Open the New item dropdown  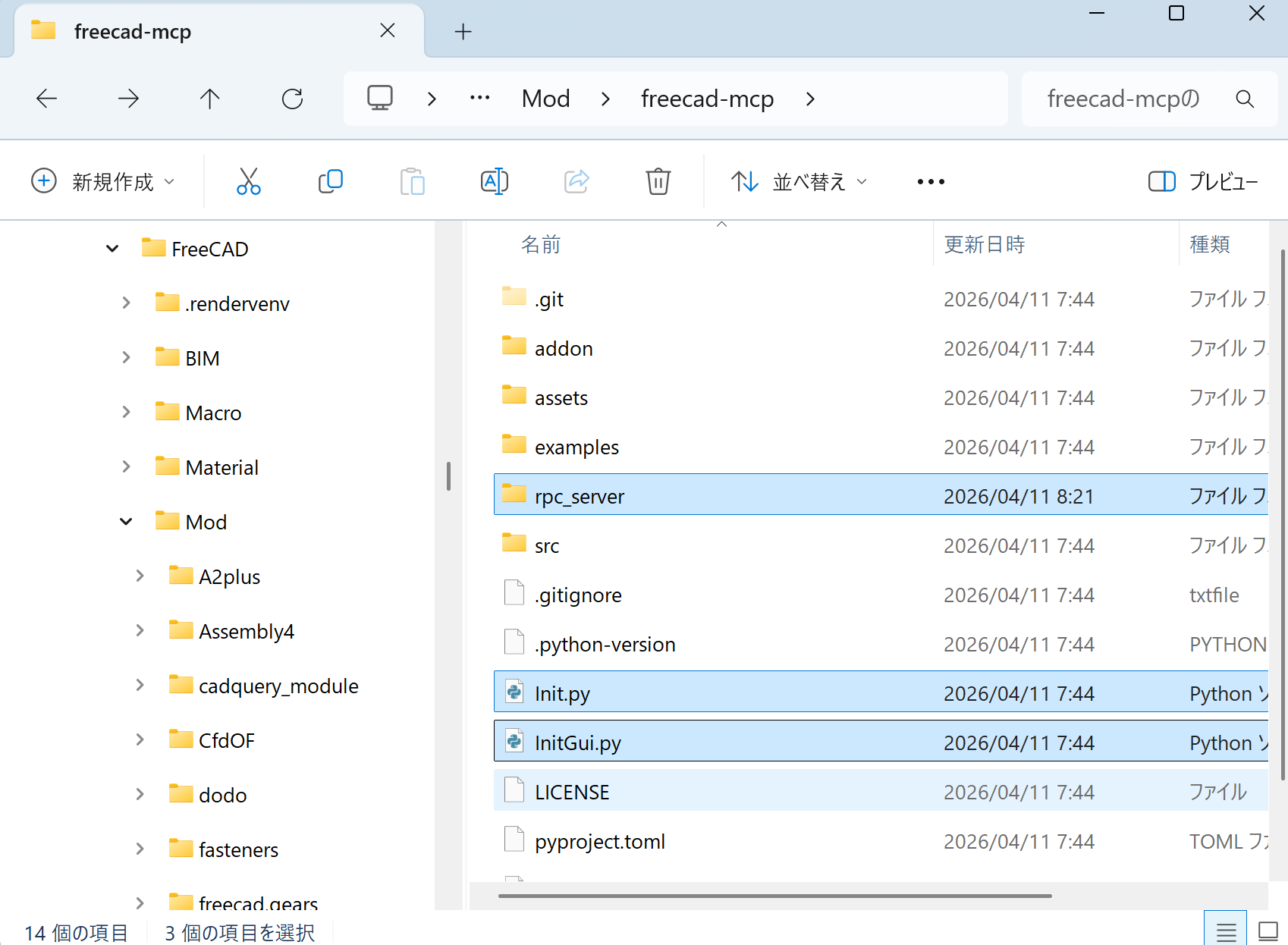[103, 182]
